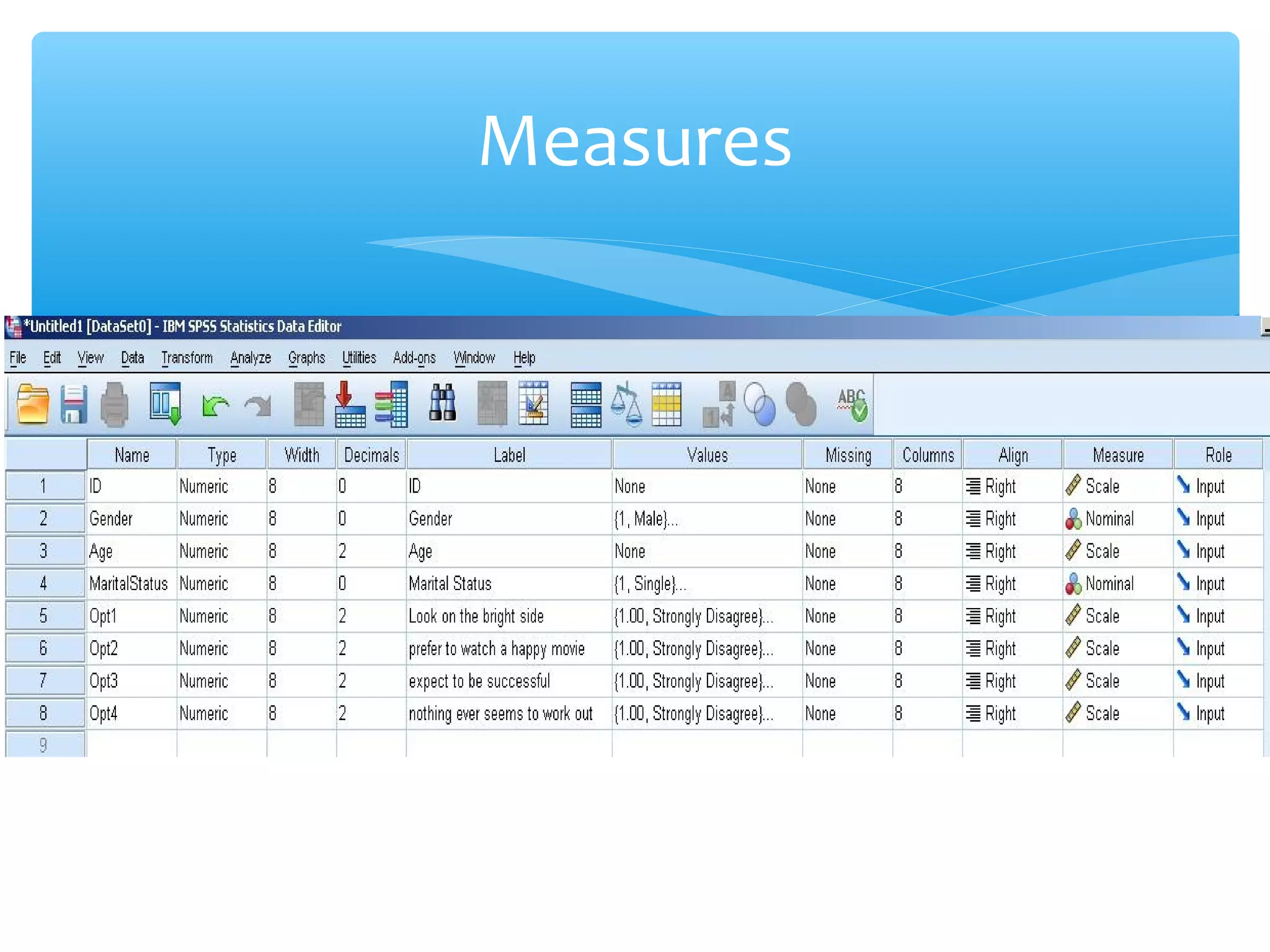Open the Add-ons menu
Screen dimensions: 1270x952
414,358
